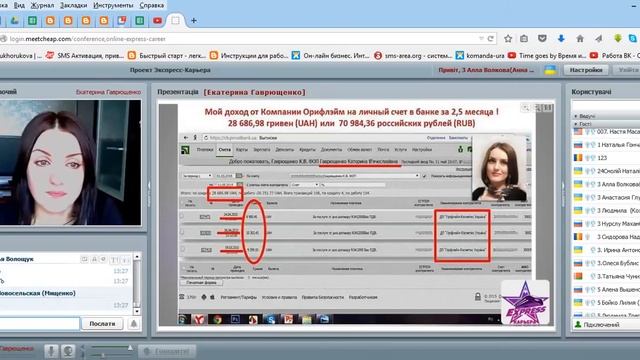
Task: Open the sms-area.org bookmark
Action: point(413,55)
